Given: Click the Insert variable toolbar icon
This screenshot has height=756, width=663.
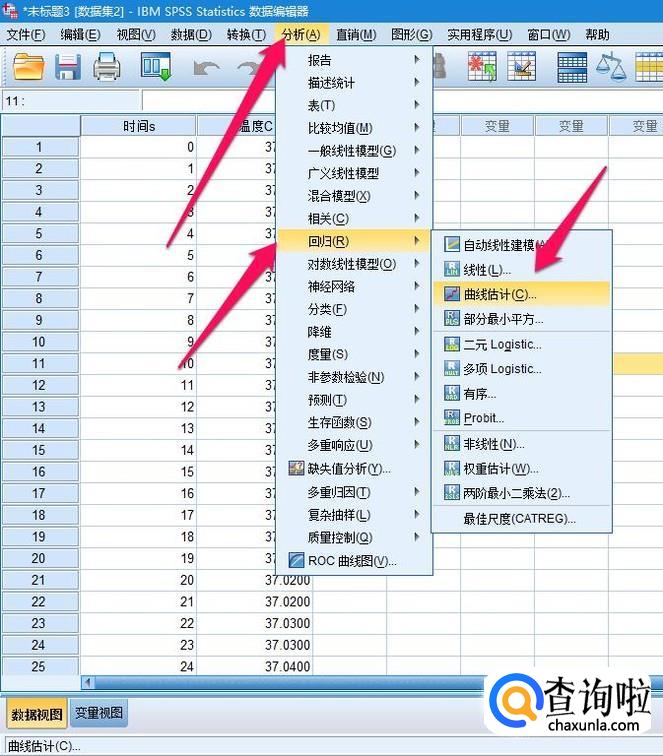Looking at the screenshot, I should [x=521, y=67].
